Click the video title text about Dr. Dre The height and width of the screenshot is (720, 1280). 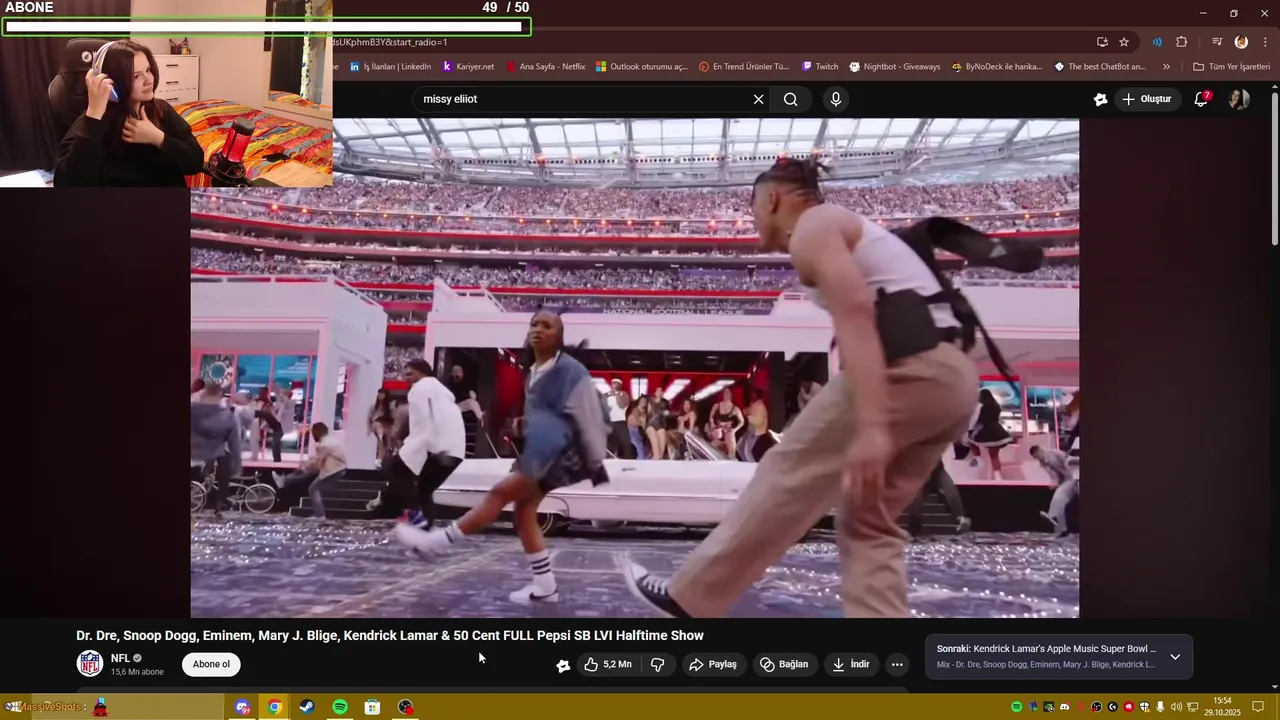(390, 635)
